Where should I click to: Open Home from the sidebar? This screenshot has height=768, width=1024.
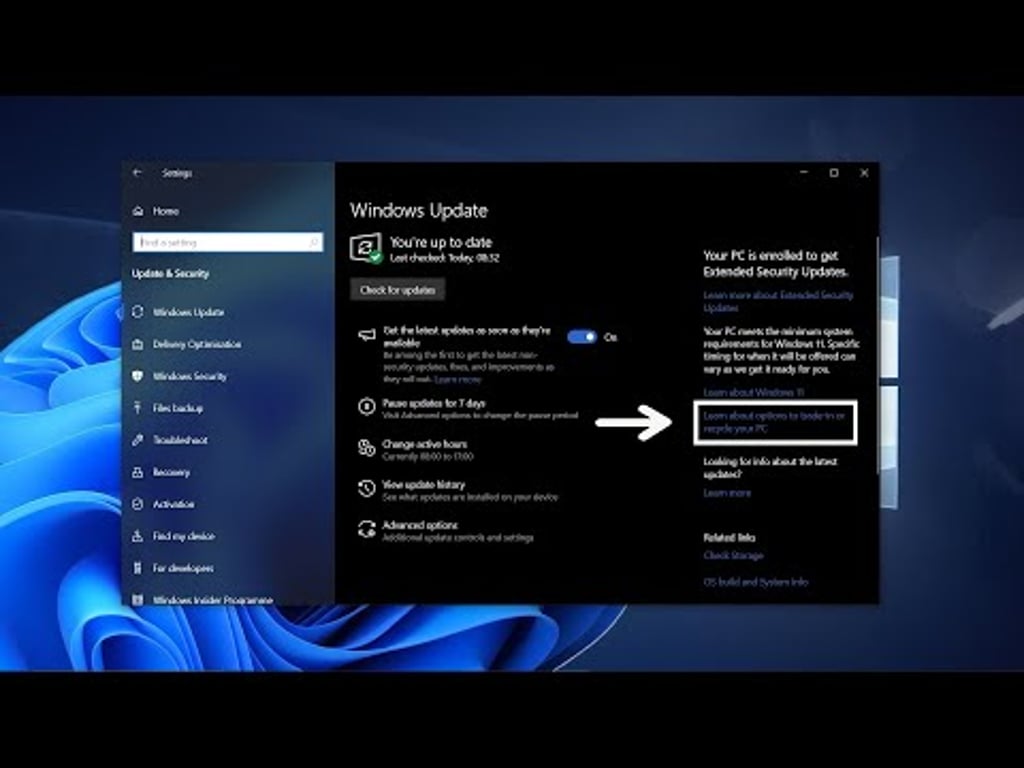click(165, 211)
